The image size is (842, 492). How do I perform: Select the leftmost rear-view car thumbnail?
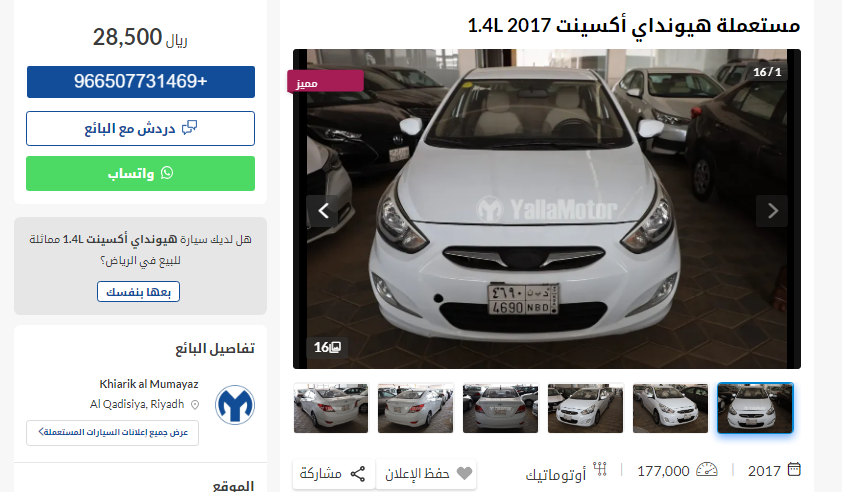point(331,408)
